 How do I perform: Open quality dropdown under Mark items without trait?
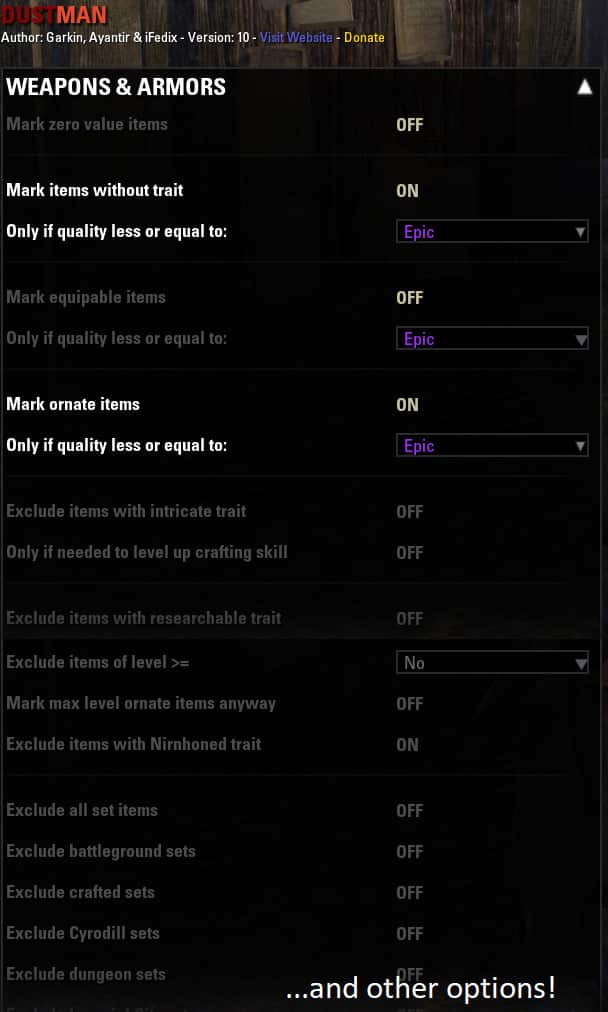[492, 232]
